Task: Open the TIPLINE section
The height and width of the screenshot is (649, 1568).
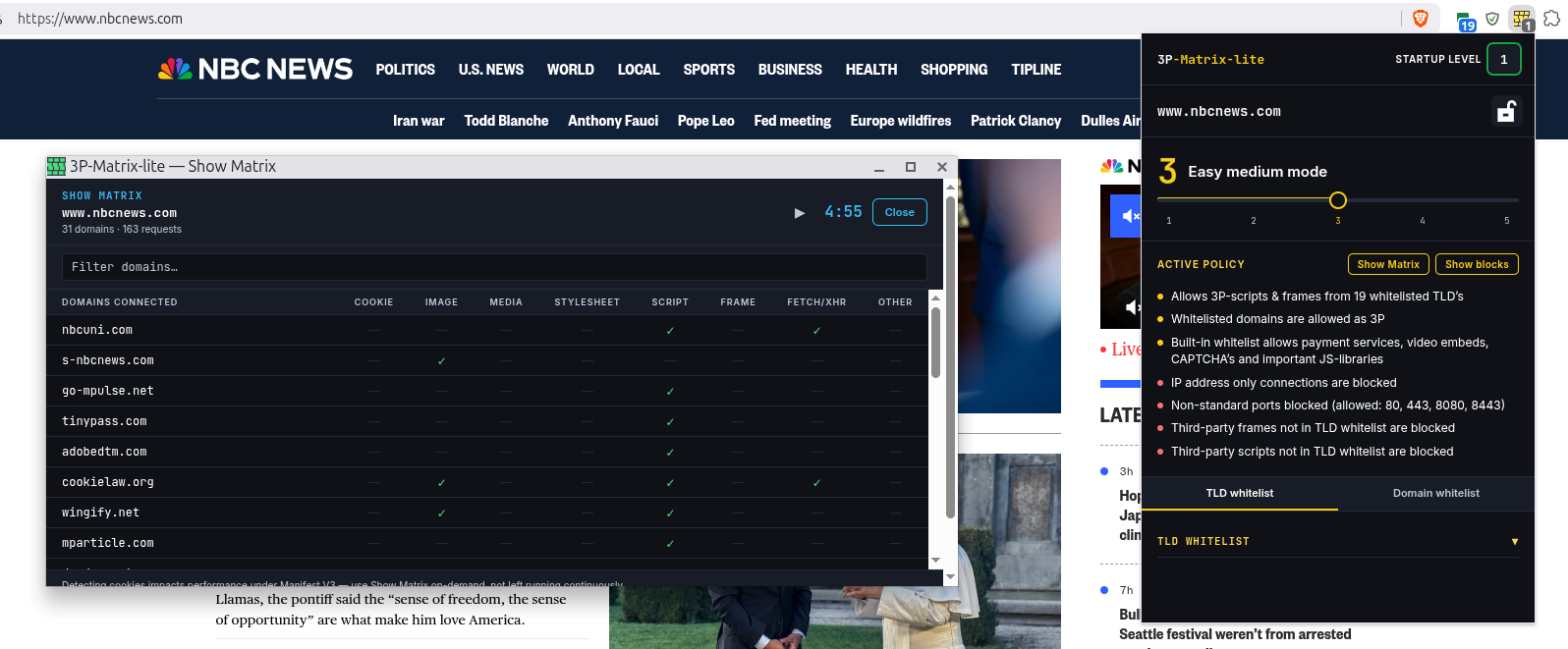Action: click(1036, 70)
